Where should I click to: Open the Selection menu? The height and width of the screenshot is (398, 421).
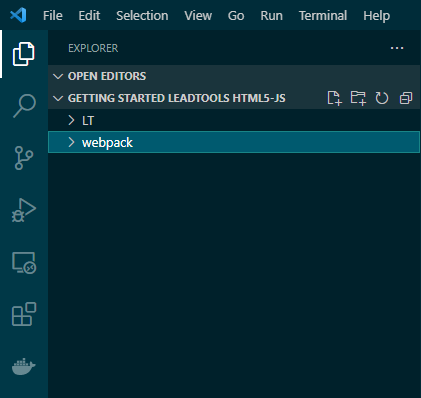point(142,15)
